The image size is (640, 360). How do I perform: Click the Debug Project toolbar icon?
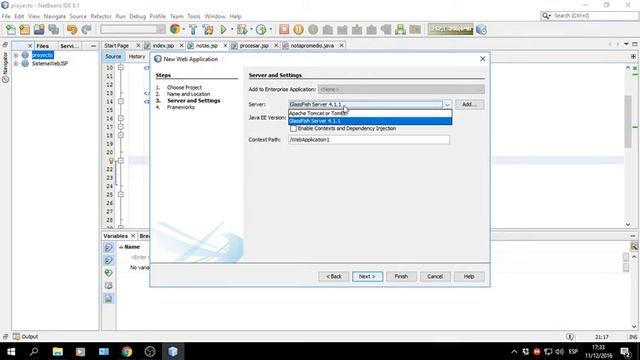[242, 29]
